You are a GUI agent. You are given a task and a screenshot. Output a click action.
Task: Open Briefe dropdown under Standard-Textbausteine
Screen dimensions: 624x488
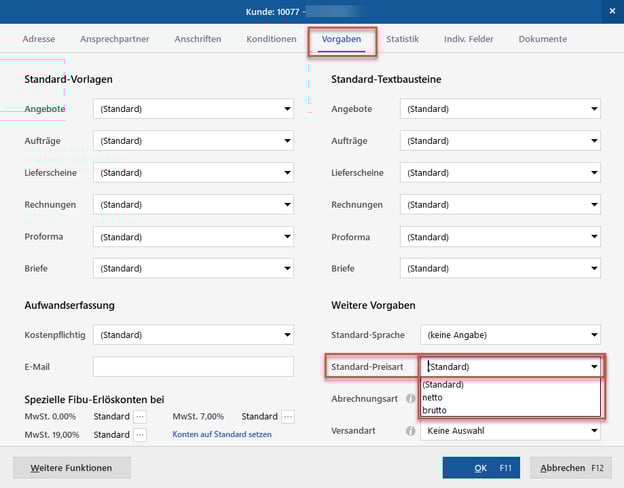coord(500,268)
